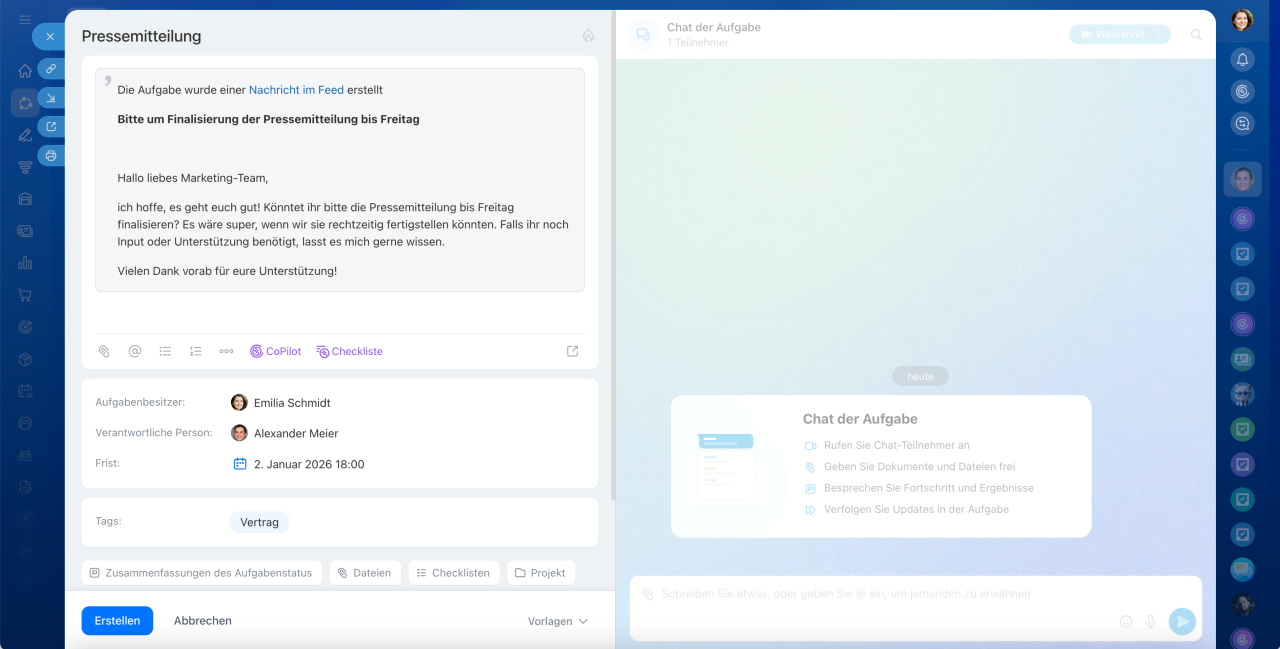Edit the task title Pressemitteilung

click(x=141, y=36)
